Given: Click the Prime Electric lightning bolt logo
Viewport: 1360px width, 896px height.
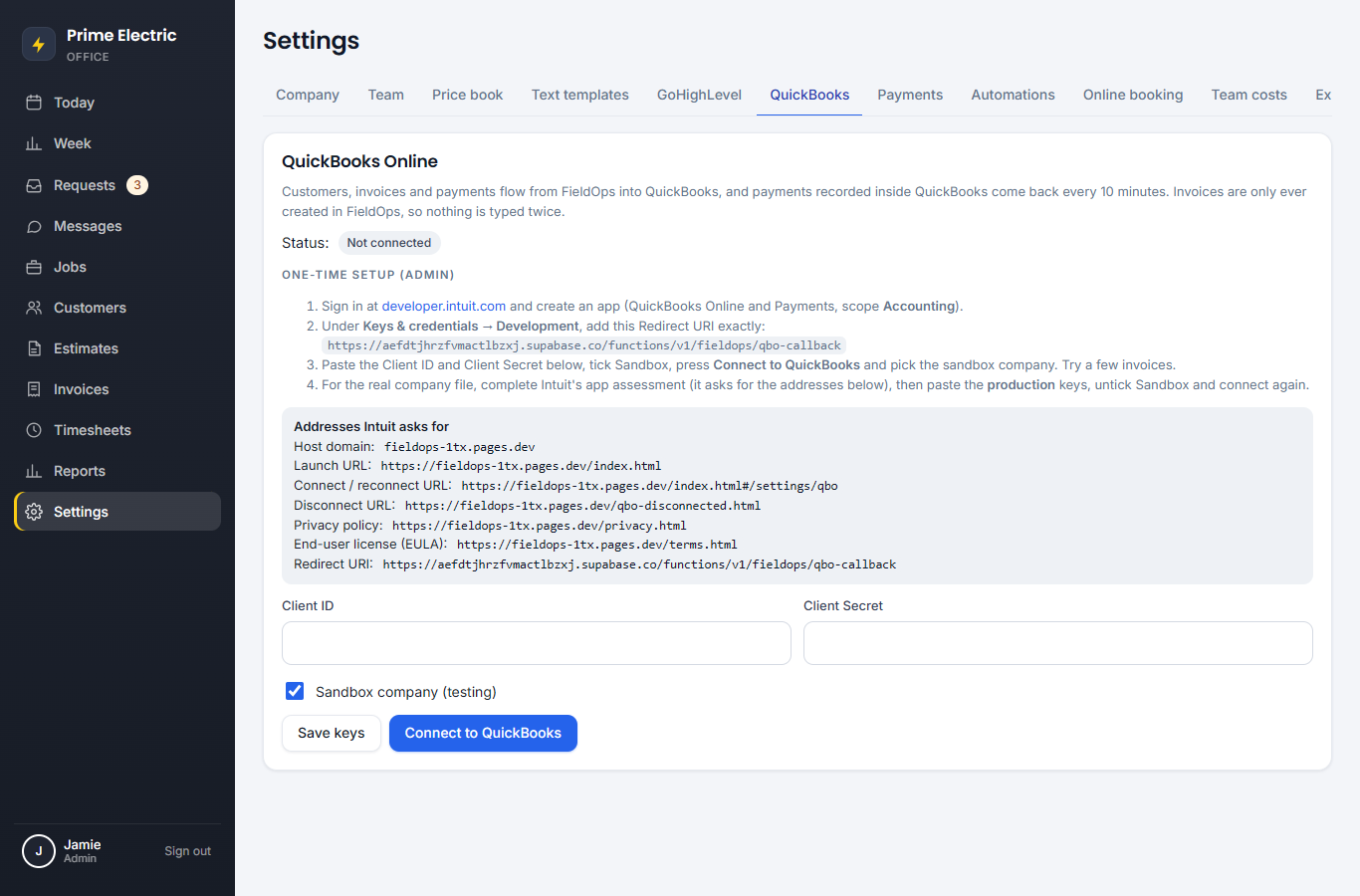Looking at the screenshot, I should 39,44.
